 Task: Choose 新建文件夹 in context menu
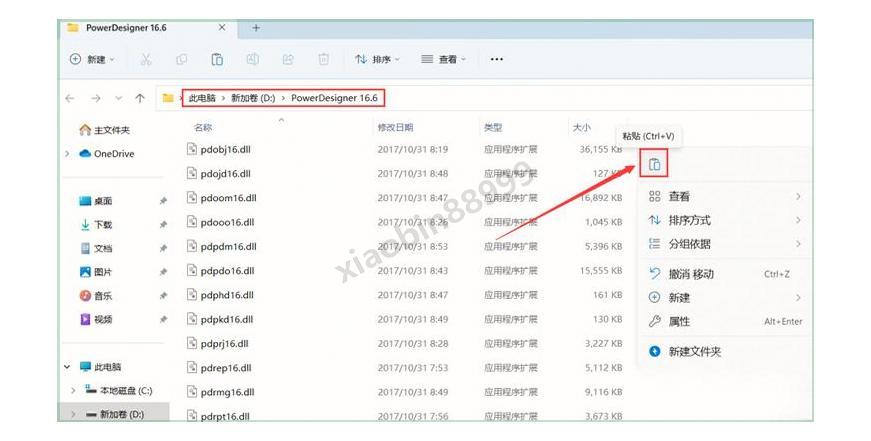[725, 352]
